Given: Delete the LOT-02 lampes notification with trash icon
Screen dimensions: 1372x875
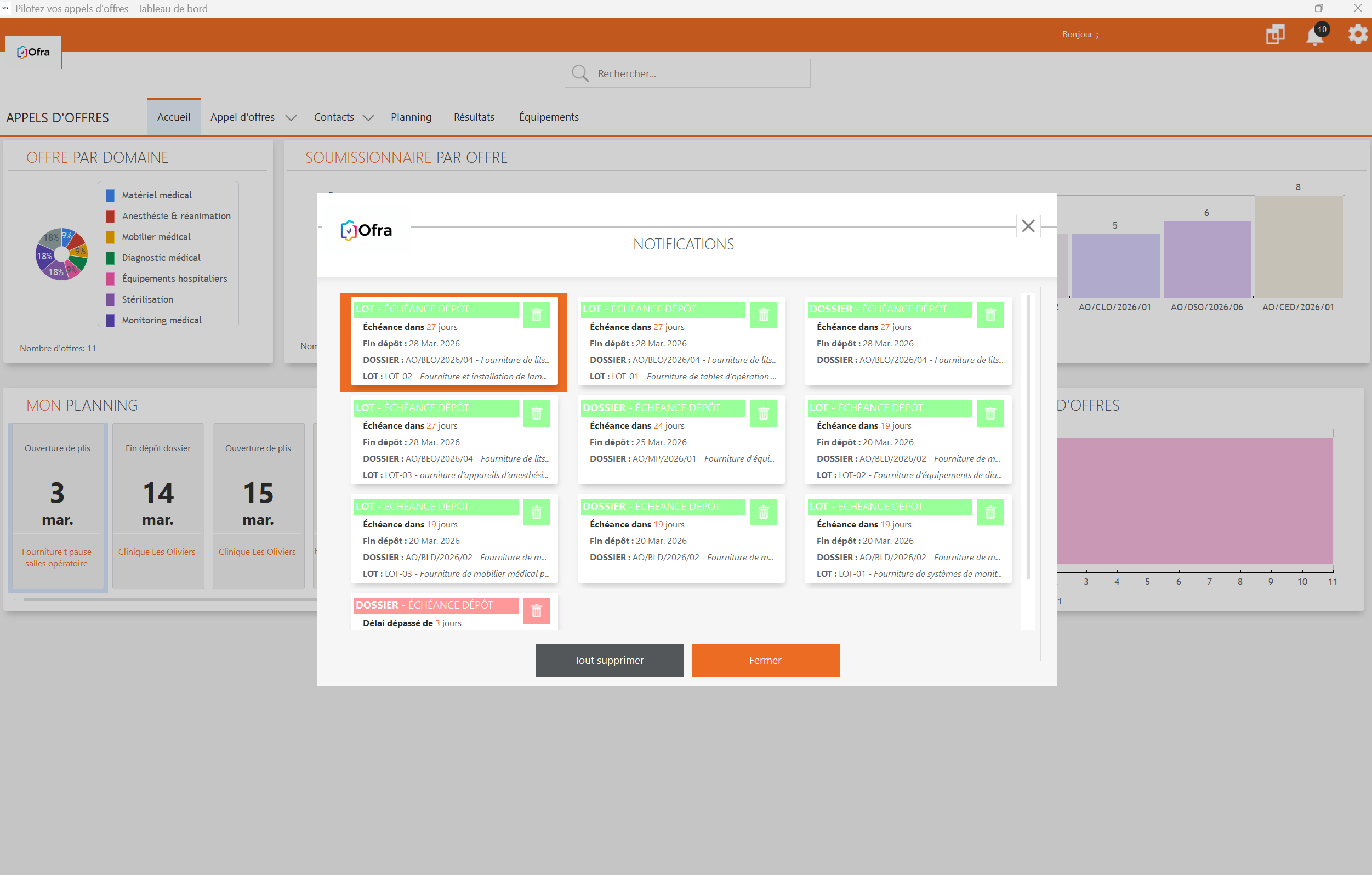Looking at the screenshot, I should click(536, 315).
